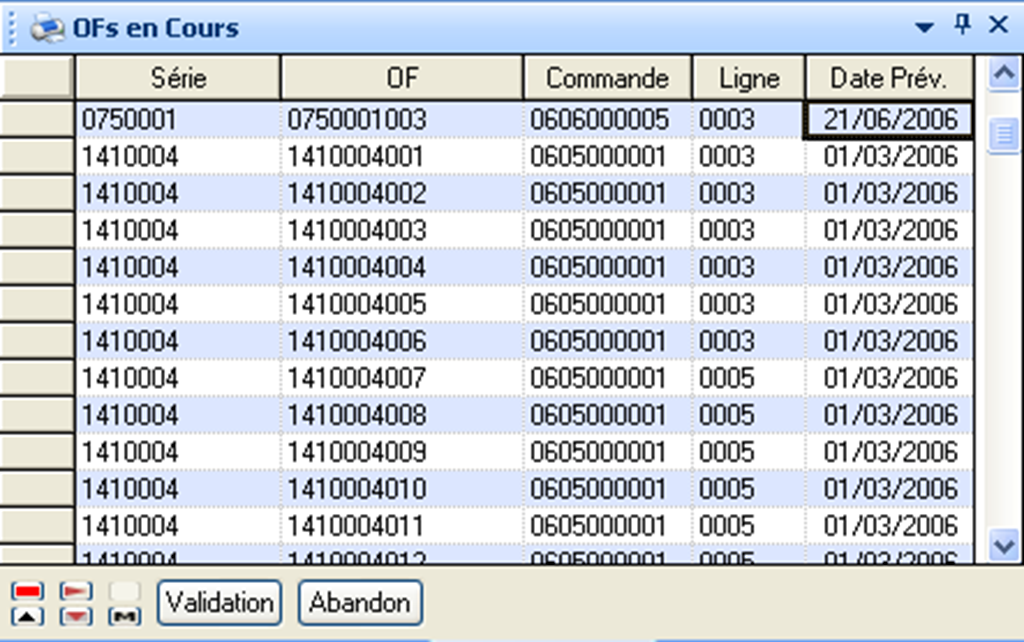Viewport: 1024px width, 642px height.
Task: Click the scrollbar down arrow
Action: (x=1002, y=545)
